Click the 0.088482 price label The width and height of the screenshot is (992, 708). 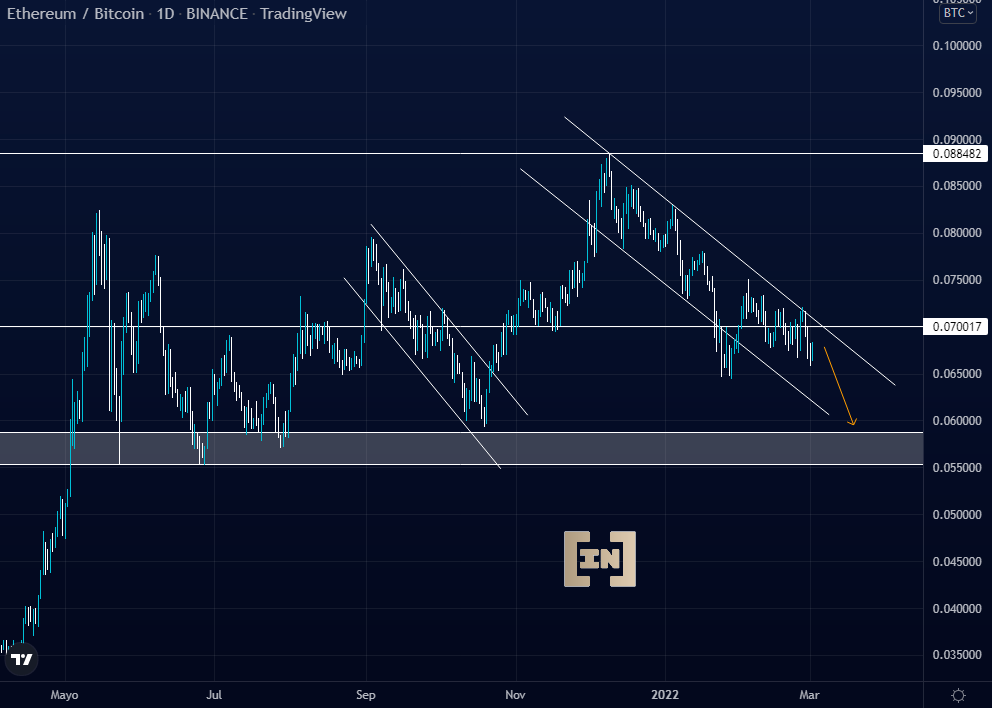click(x=955, y=154)
